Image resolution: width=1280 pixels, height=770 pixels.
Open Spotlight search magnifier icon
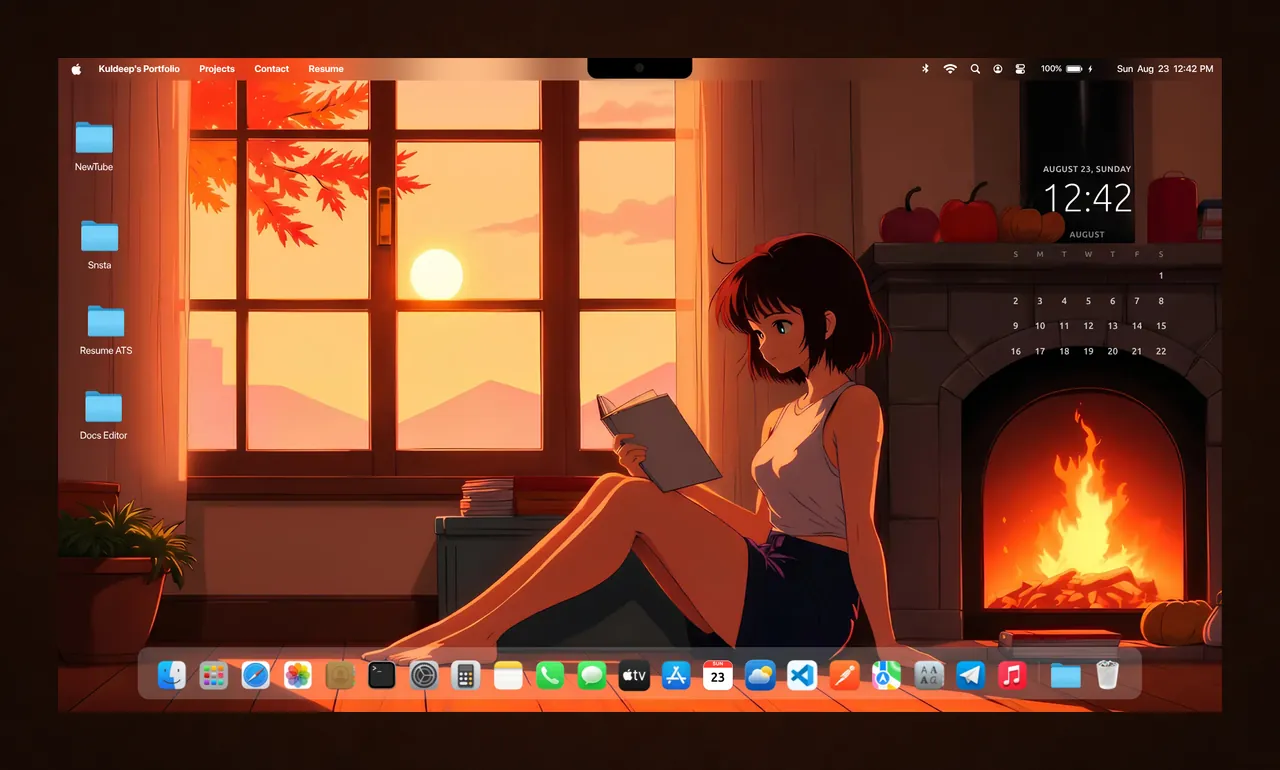point(975,69)
